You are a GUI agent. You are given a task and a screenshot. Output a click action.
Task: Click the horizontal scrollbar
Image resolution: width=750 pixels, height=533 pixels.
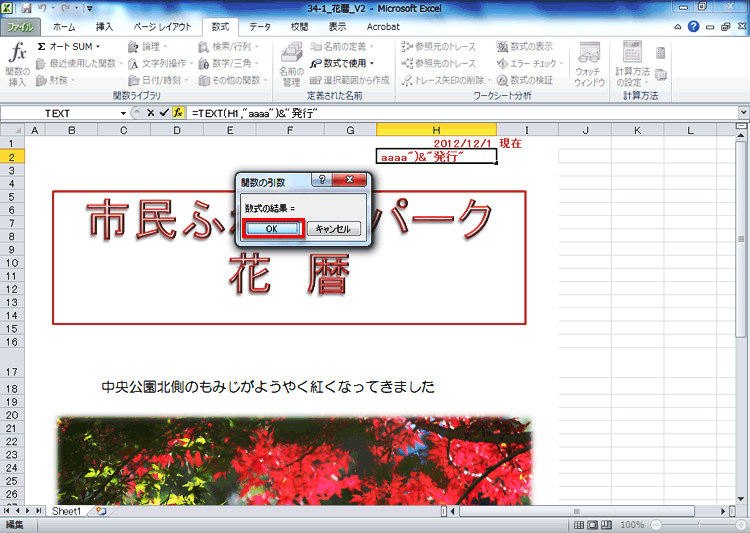tap(578, 511)
